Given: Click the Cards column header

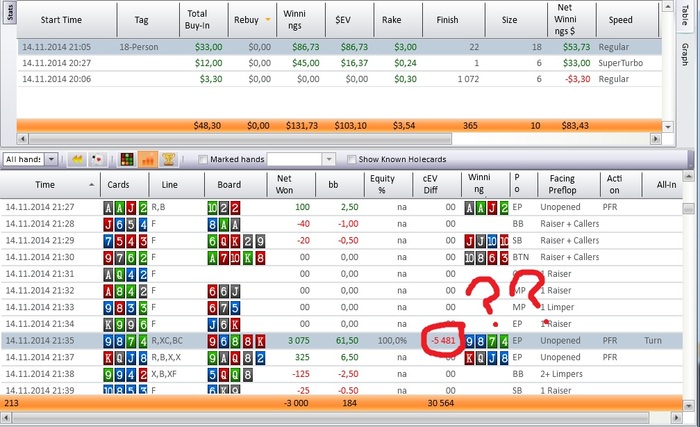Looking at the screenshot, I should click(118, 185).
